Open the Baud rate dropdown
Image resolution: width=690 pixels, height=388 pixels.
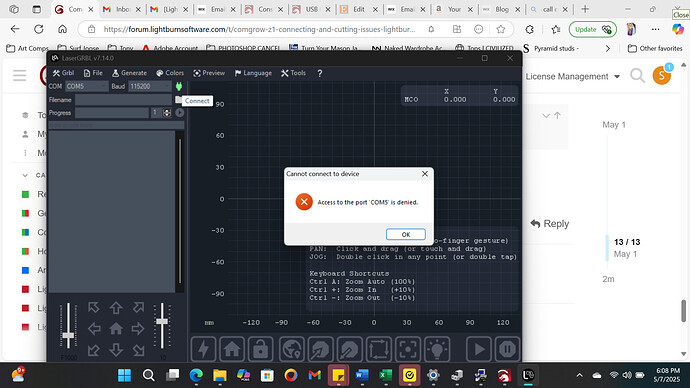click(150, 86)
